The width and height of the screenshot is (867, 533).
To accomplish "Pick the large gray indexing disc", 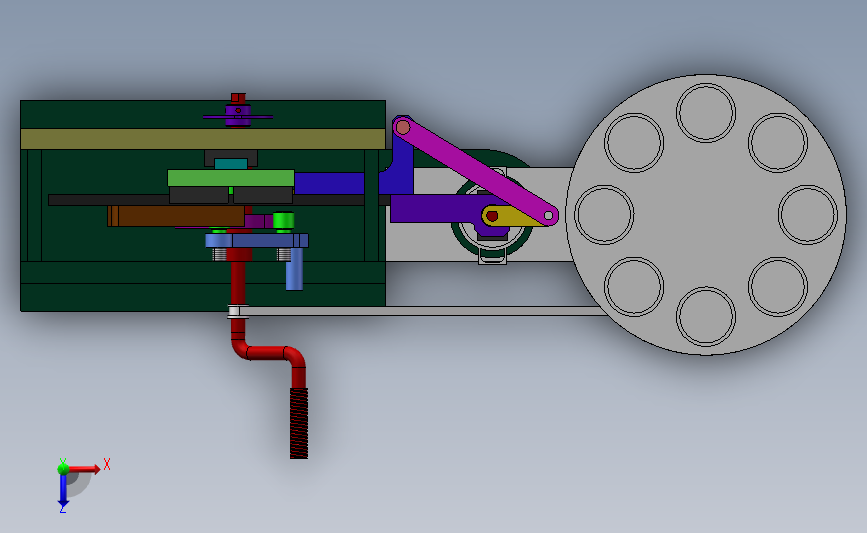I will pyautogui.click(x=706, y=215).
